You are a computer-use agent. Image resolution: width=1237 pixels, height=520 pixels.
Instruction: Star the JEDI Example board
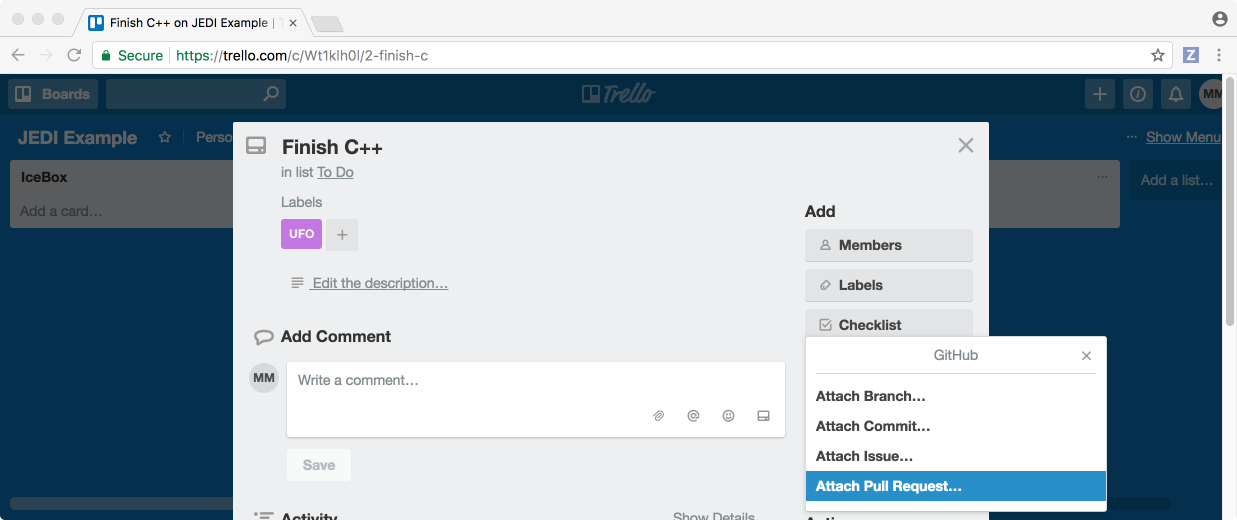click(x=165, y=137)
